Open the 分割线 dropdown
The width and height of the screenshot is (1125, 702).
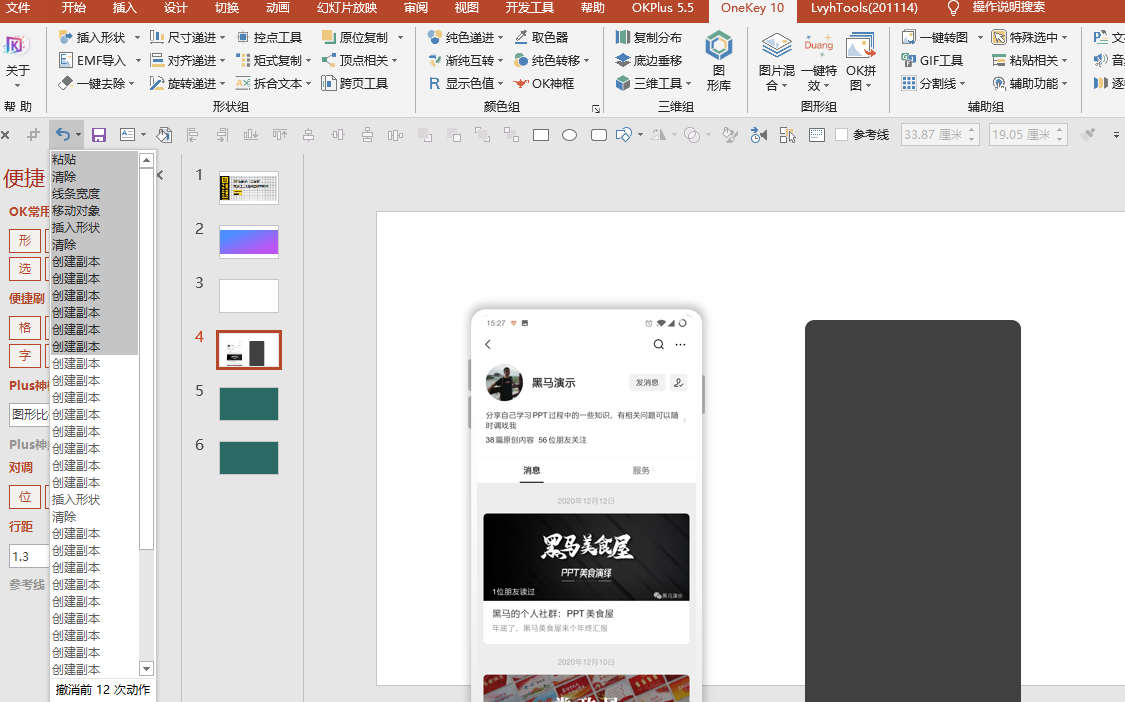[x=962, y=83]
